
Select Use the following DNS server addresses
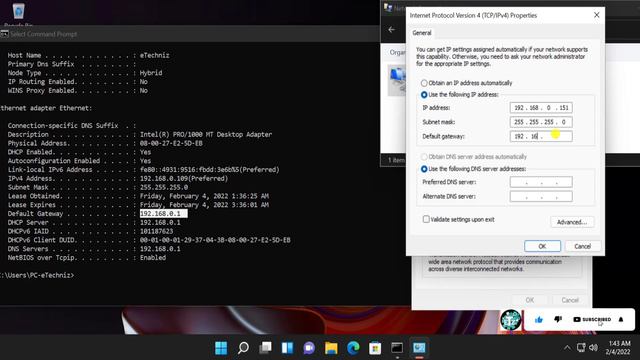[473, 169]
